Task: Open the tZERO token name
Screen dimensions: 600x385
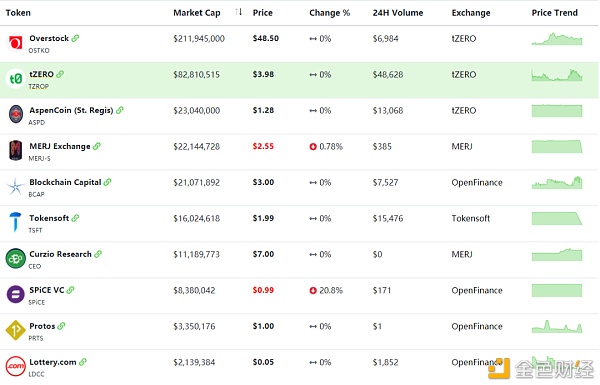Action: [41, 74]
